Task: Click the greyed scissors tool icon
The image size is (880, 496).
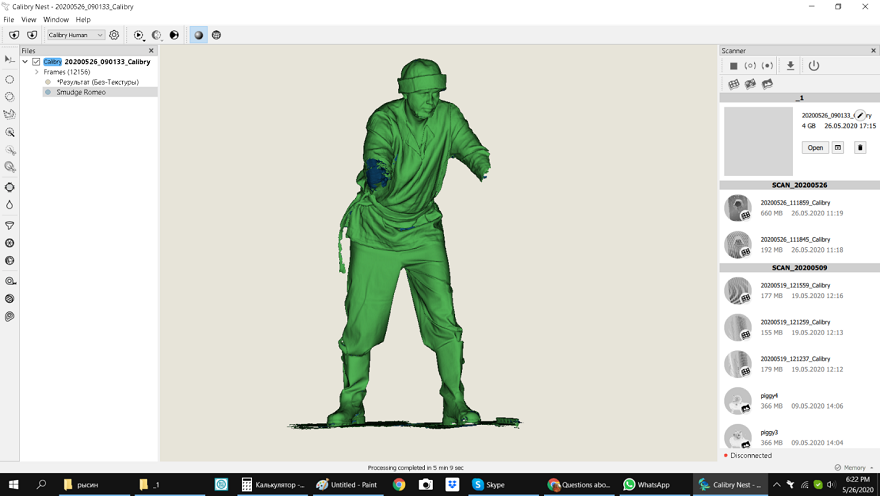Action: pyautogui.click(x=10, y=150)
